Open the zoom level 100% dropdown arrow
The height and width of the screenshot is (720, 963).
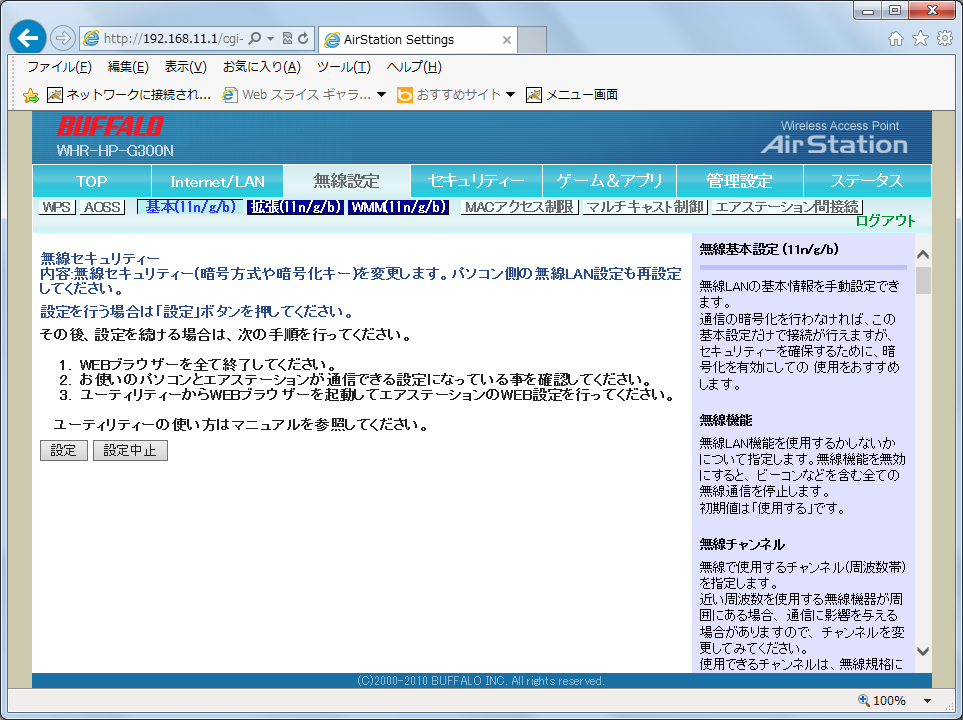928,701
